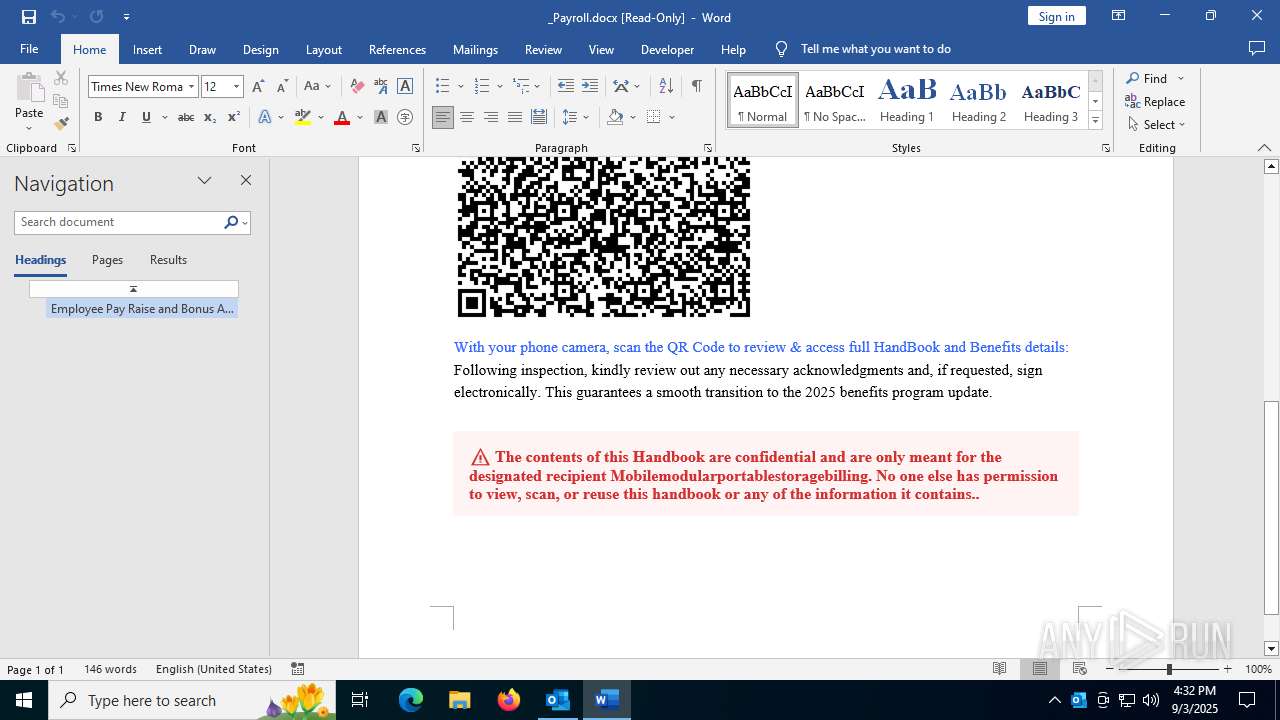The height and width of the screenshot is (720, 1280).
Task: Open Ribbon Display Options
Action: click(1119, 16)
